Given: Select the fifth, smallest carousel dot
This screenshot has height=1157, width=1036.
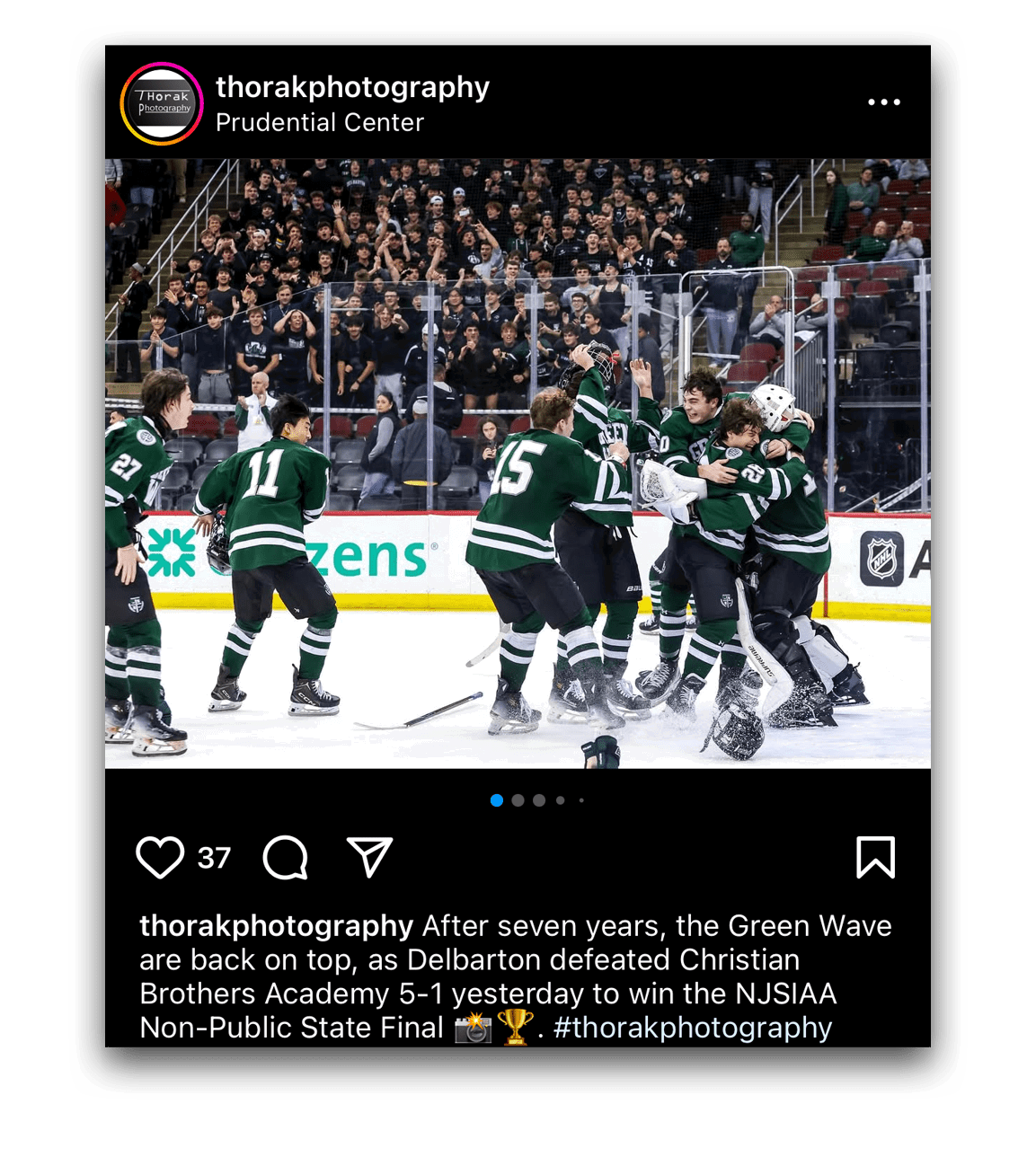Looking at the screenshot, I should (581, 800).
